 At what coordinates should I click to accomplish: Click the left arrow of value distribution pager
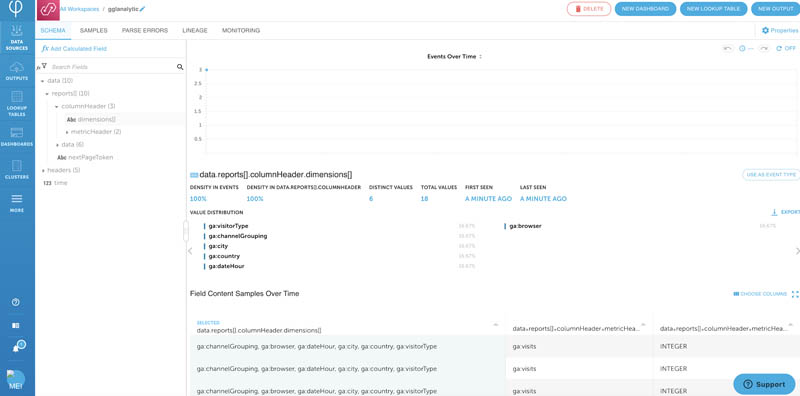[190, 251]
